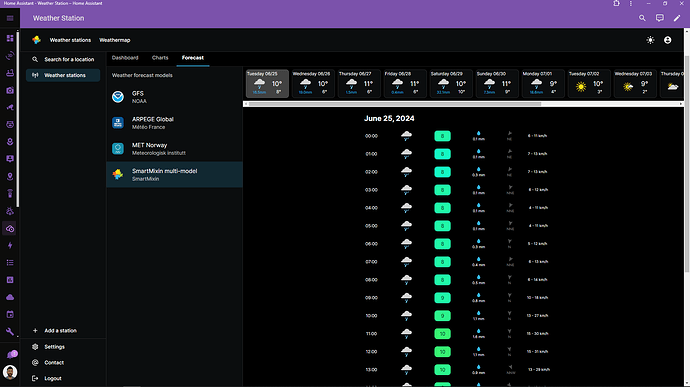Click the Search for a location field
This screenshot has width=690, height=387.
coord(63,59)
